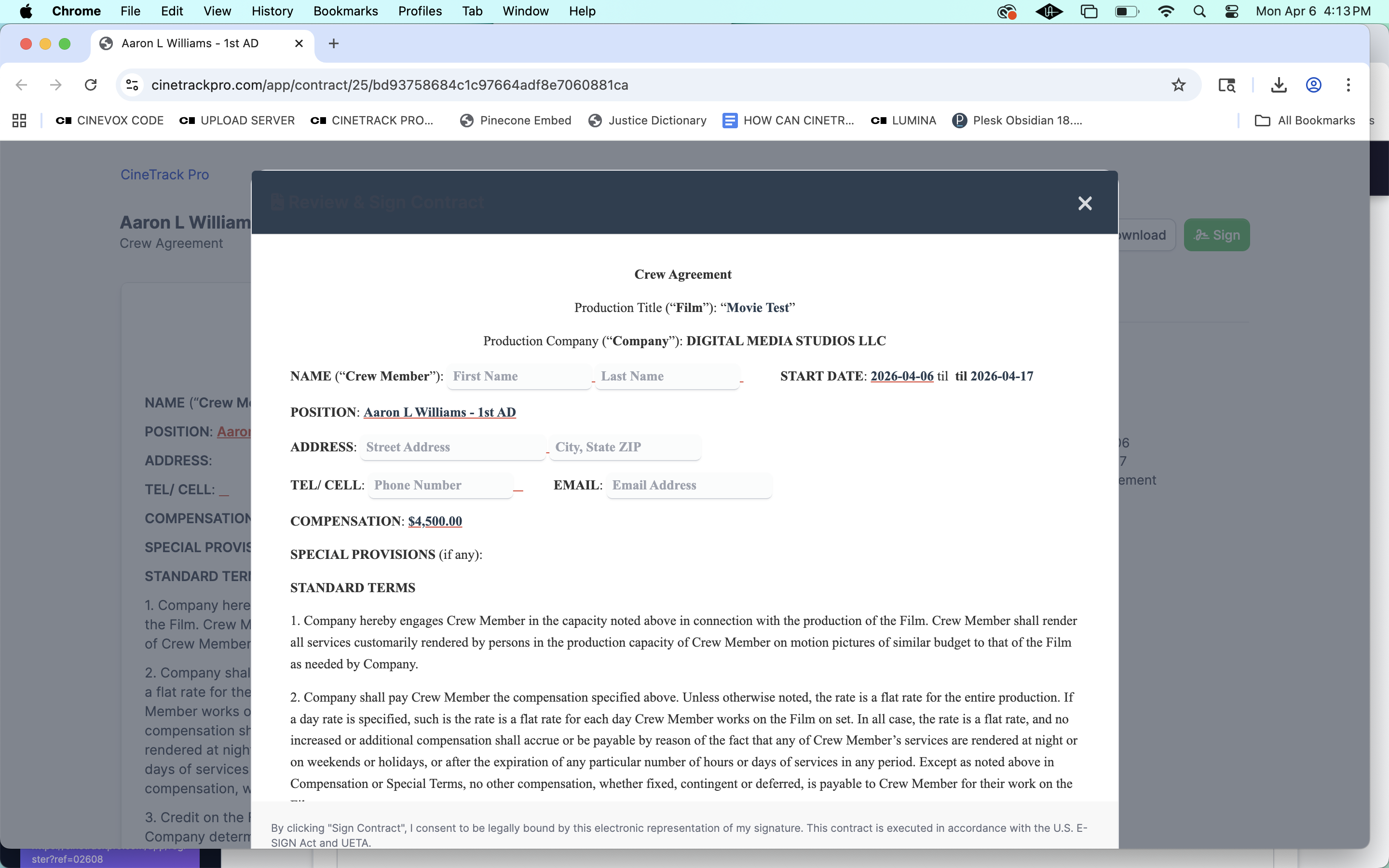The width and height of the screenshot is (1389, 868).
Task: Open Spotlight search in the menu bar
Action: tap(1199, 11)
